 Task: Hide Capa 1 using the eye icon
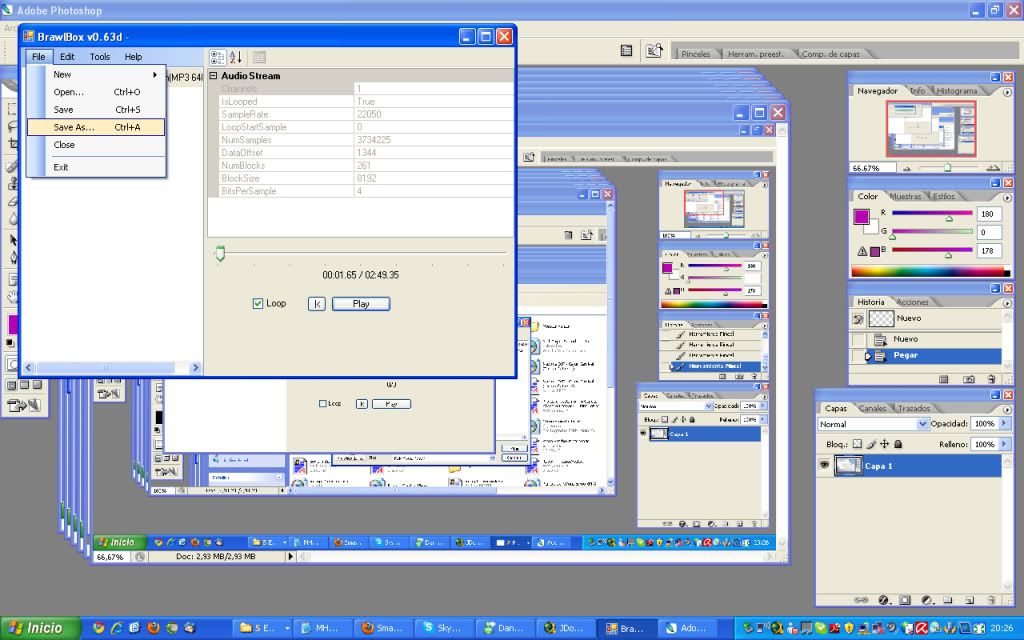[824, 465]
